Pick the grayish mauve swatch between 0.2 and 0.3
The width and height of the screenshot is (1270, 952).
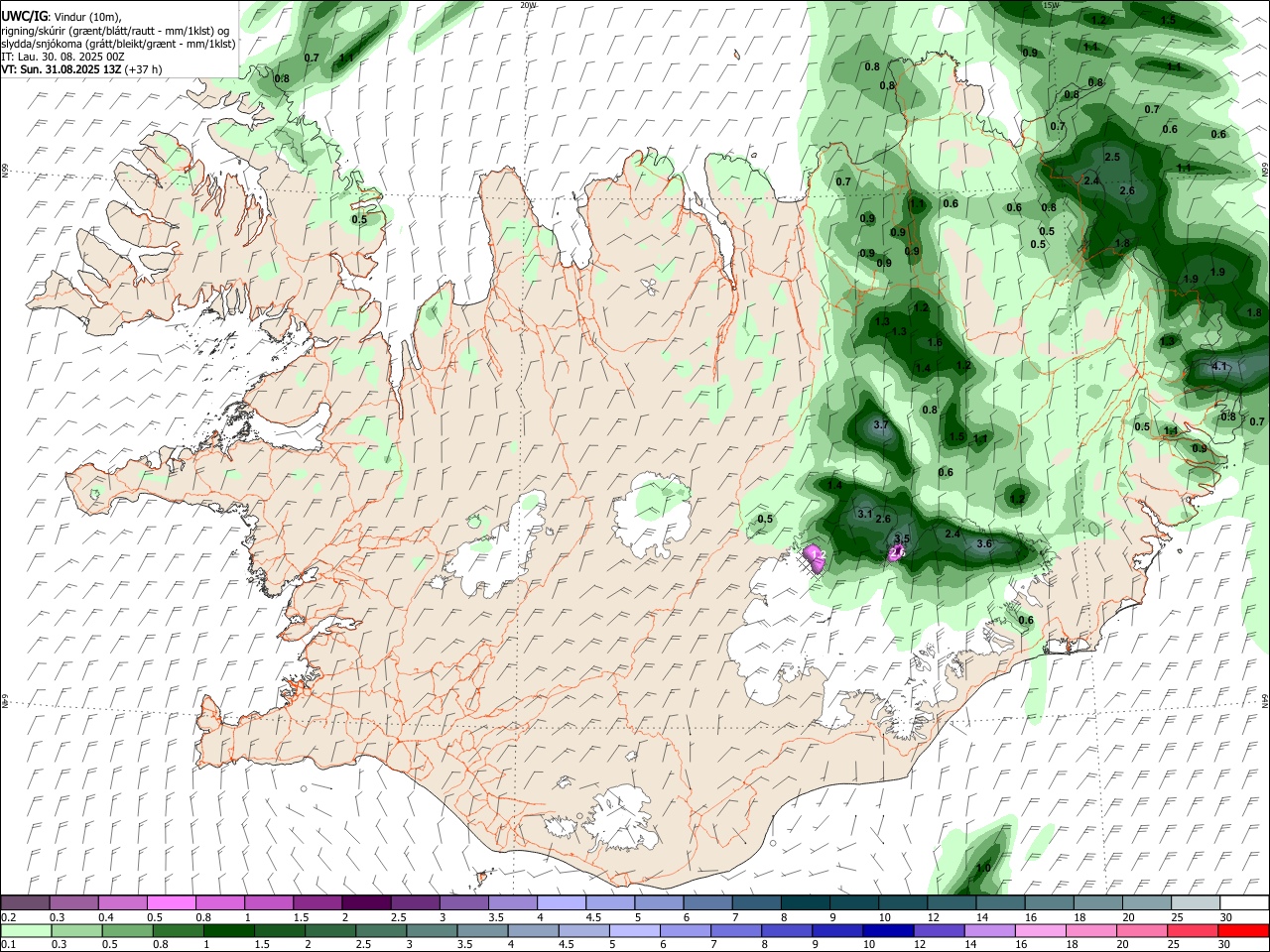pos(25,903)
